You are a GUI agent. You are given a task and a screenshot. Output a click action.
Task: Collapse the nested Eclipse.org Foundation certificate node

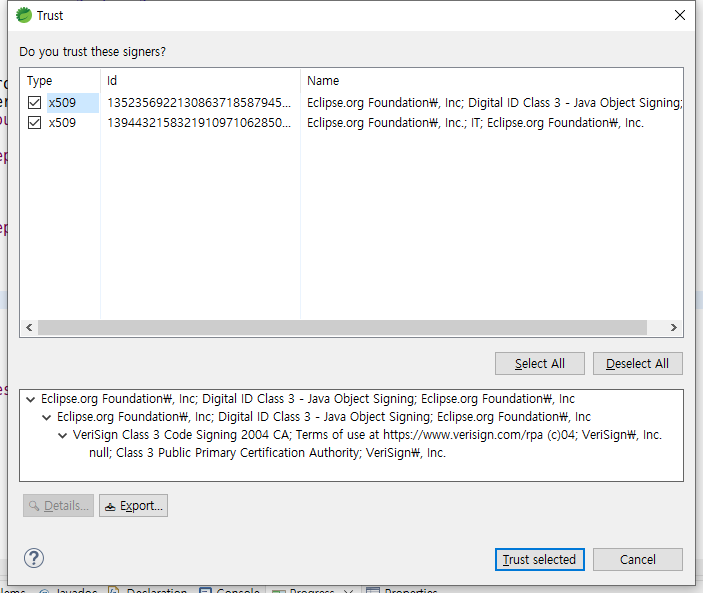click(x=47, y=417)
